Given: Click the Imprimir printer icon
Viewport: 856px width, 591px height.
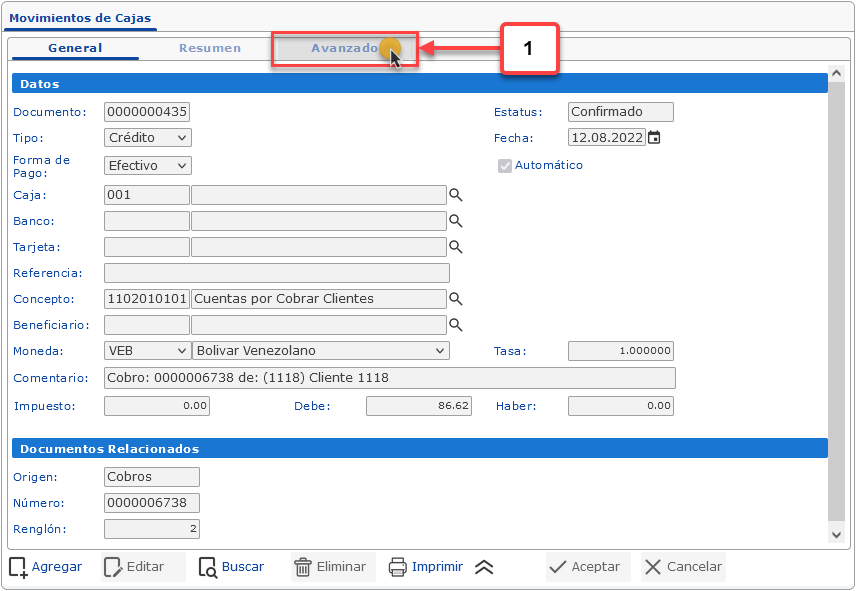Looking at the screenshot, I should point(397,567).
